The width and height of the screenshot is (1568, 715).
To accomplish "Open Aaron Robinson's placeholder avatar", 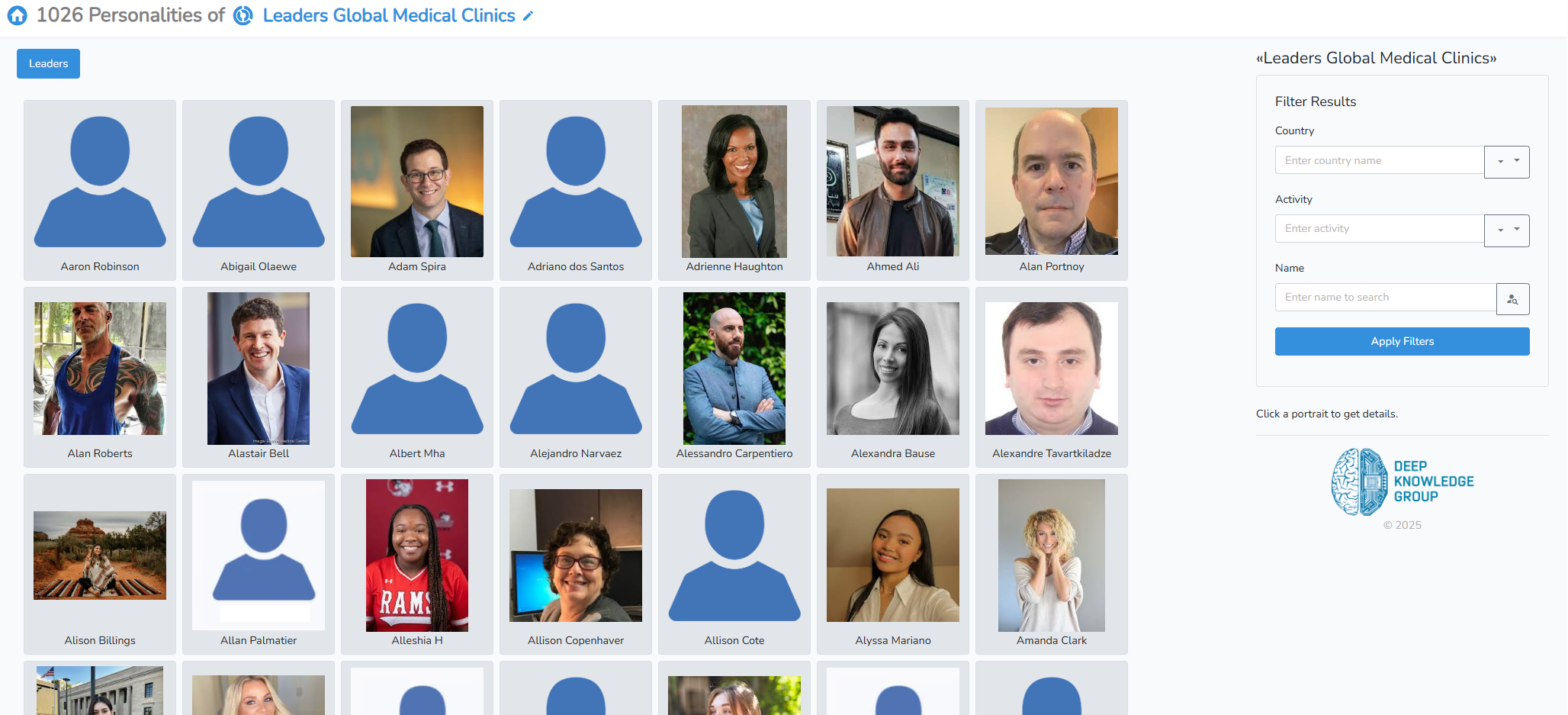I will 100,182.
